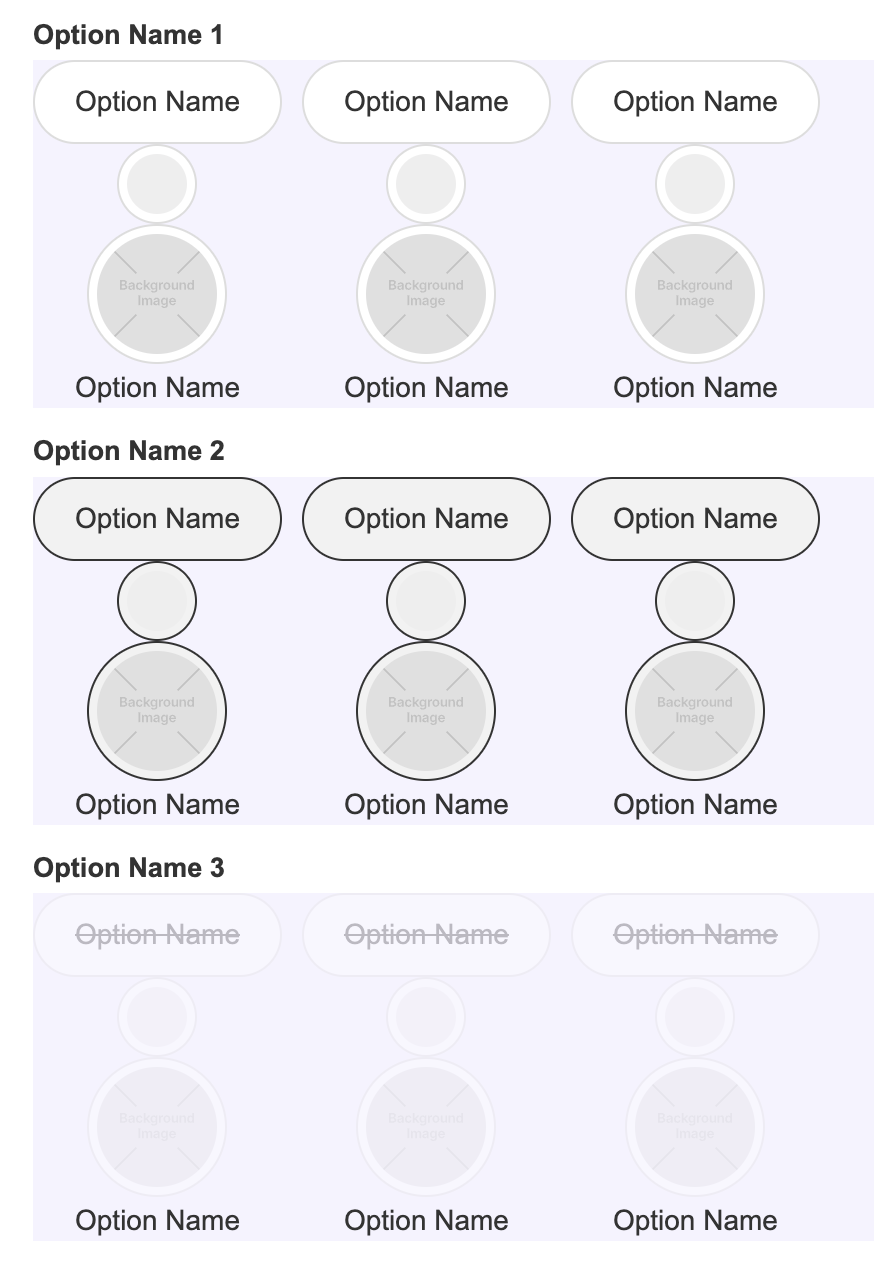Select third outlined small swatch in Option Name 2
Screen dimensions: 874x1280
(695, 601)
